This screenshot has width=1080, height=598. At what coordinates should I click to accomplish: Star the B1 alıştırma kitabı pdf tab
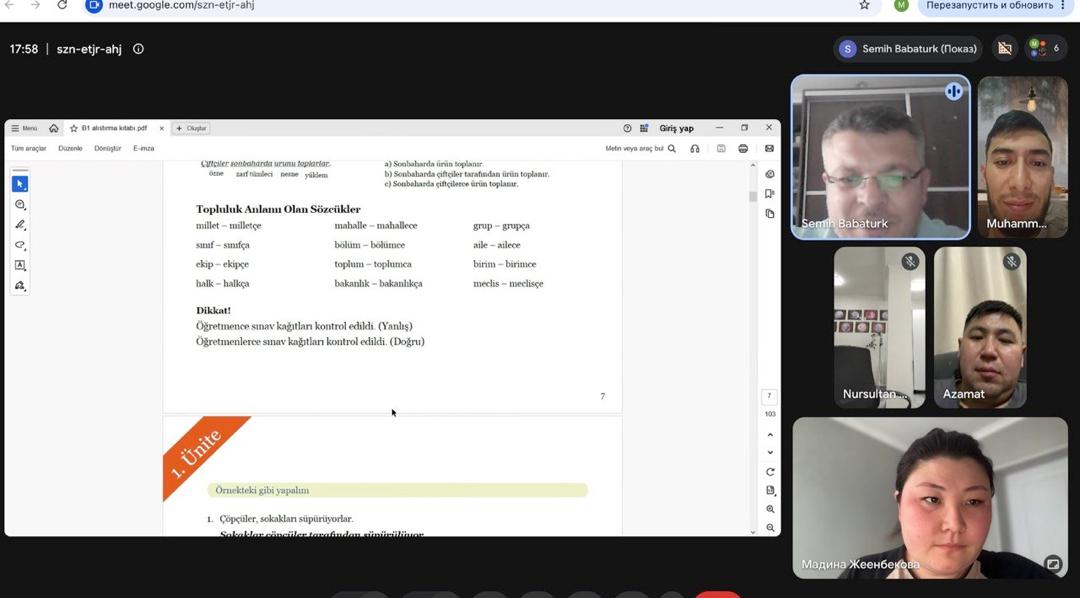[x=74, y=128]
